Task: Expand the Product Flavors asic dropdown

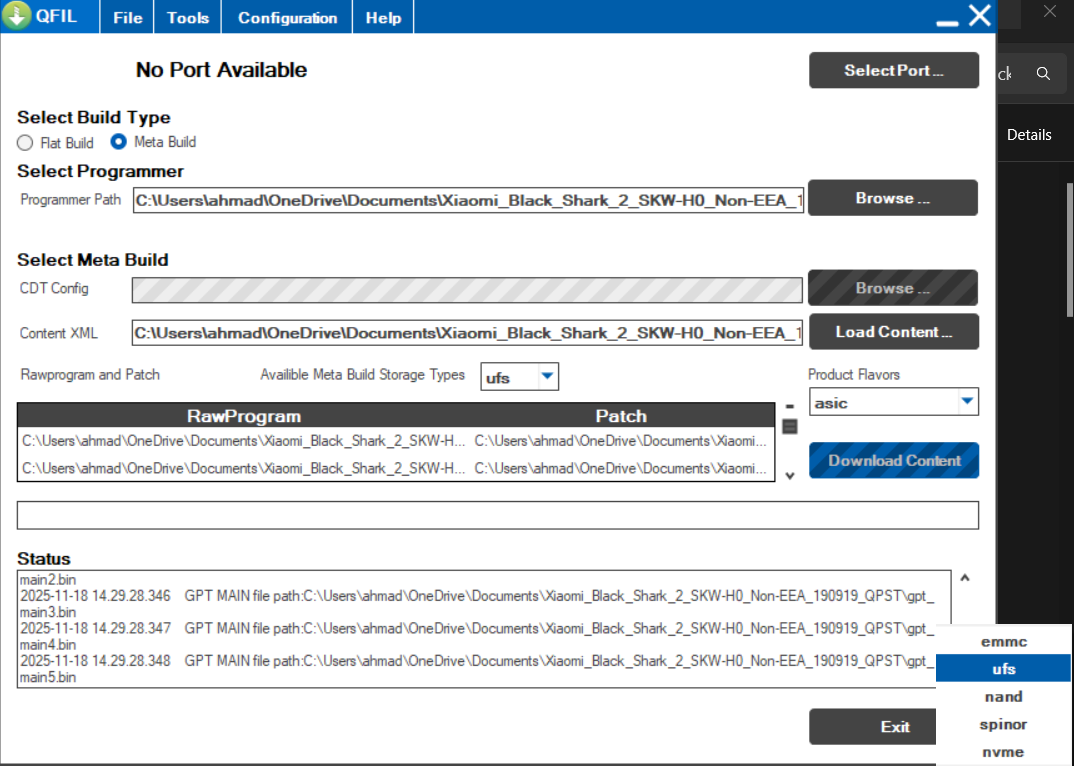Action: (x=966, y=402)
